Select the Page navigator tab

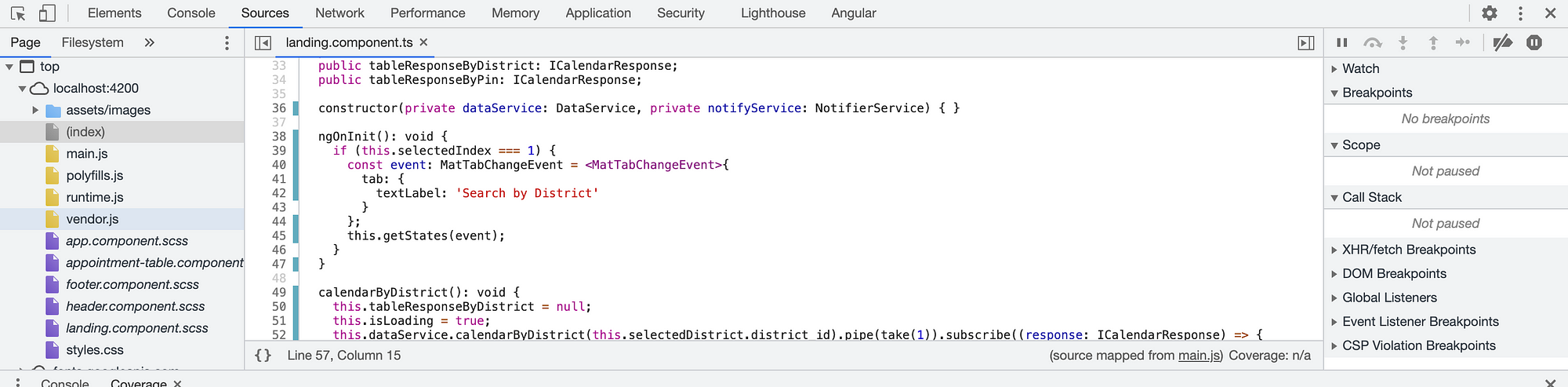[25, 42]
